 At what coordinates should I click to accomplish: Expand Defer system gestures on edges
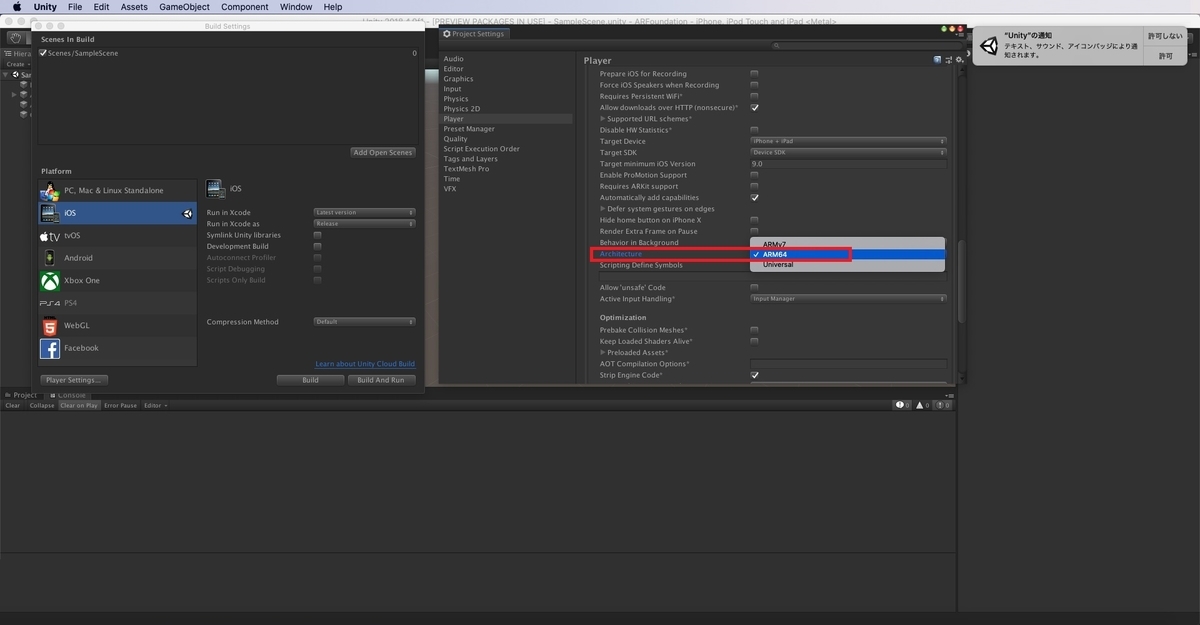click(602, 209)
